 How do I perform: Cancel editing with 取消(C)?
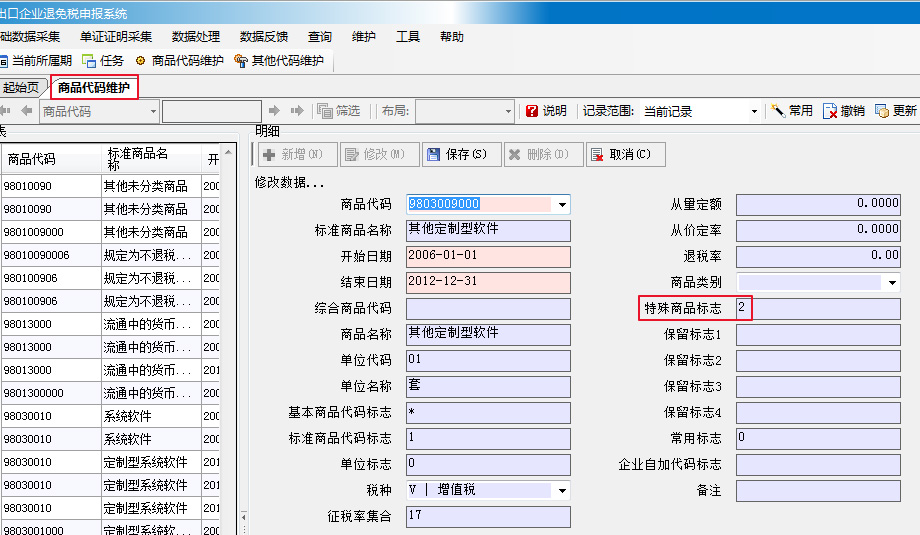pyautogui.click(x=625, y=154)
